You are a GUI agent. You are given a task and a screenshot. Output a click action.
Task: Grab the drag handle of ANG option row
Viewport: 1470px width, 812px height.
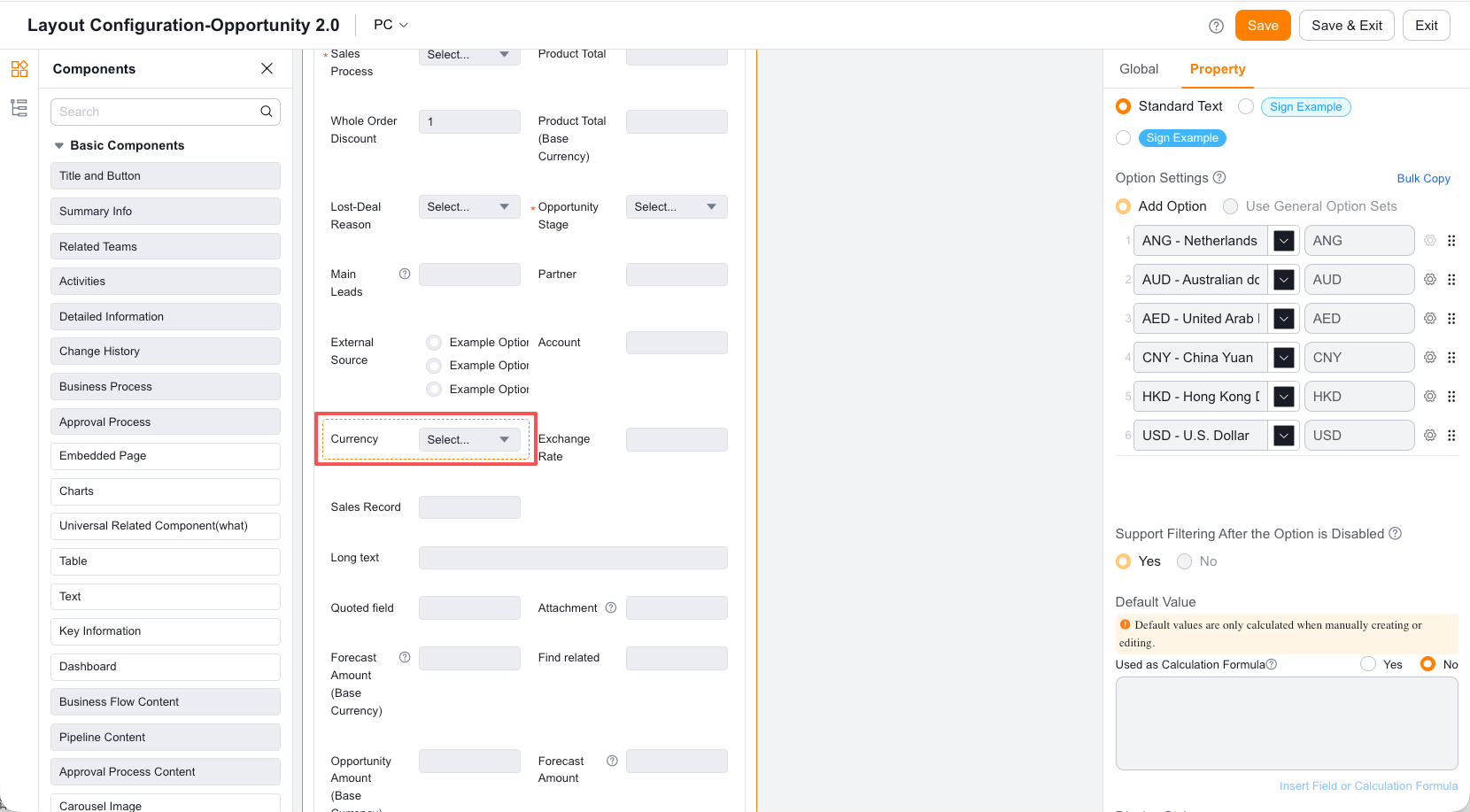point(1451,241)
